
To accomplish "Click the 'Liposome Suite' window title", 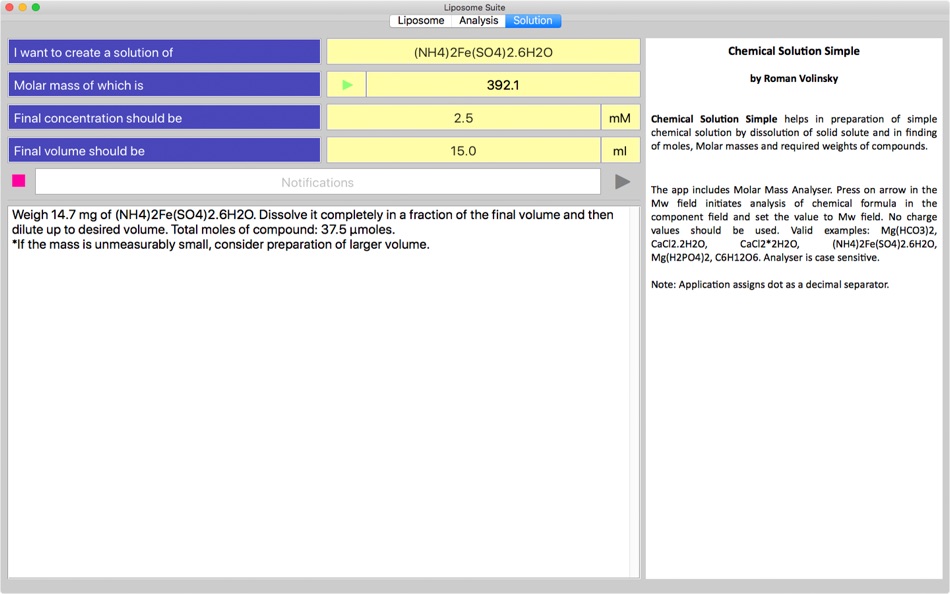I will (x=474, y=7).
